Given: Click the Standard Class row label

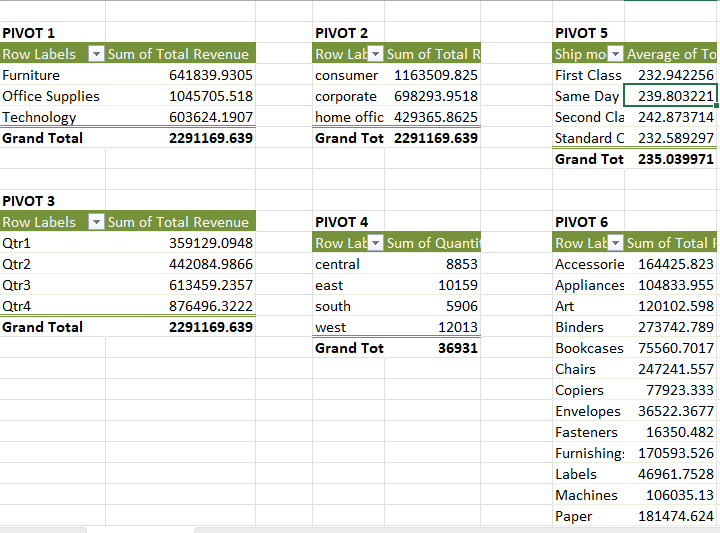Looking at the screenshot, I should point(589,138).
